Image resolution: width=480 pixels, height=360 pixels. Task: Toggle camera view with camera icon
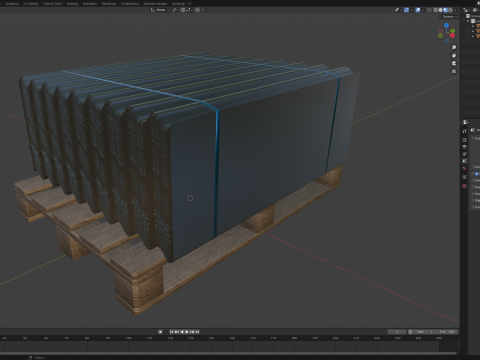tap(454, 63)
